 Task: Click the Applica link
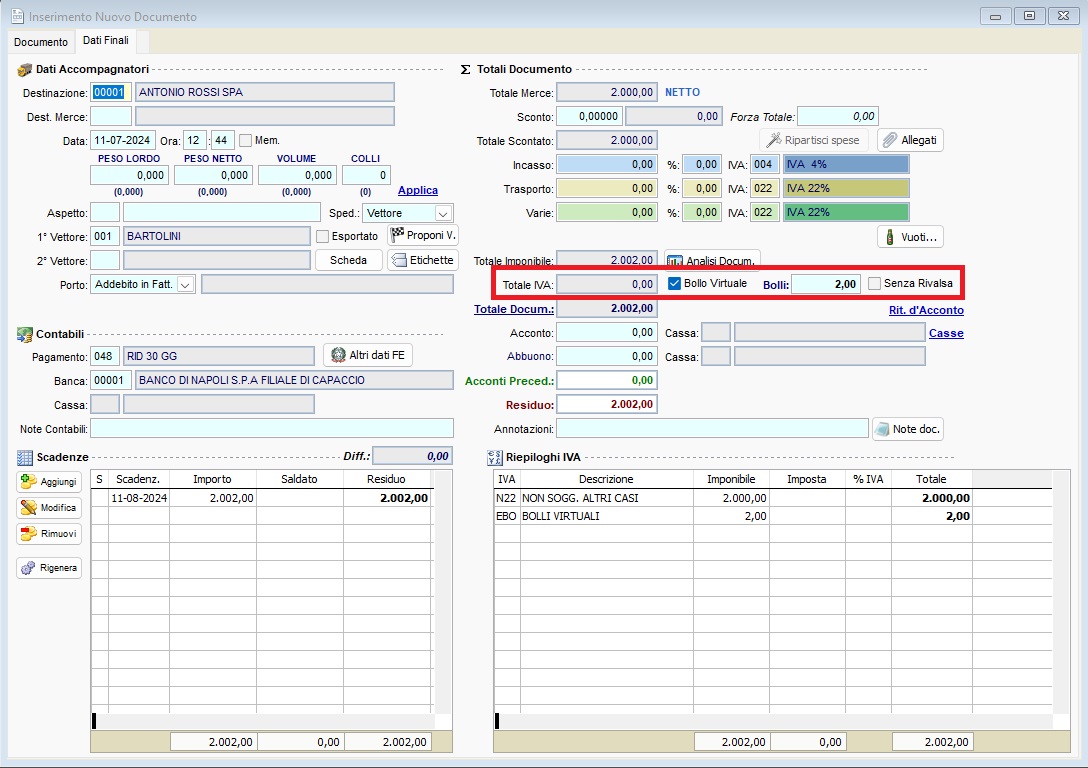(417, 190)
